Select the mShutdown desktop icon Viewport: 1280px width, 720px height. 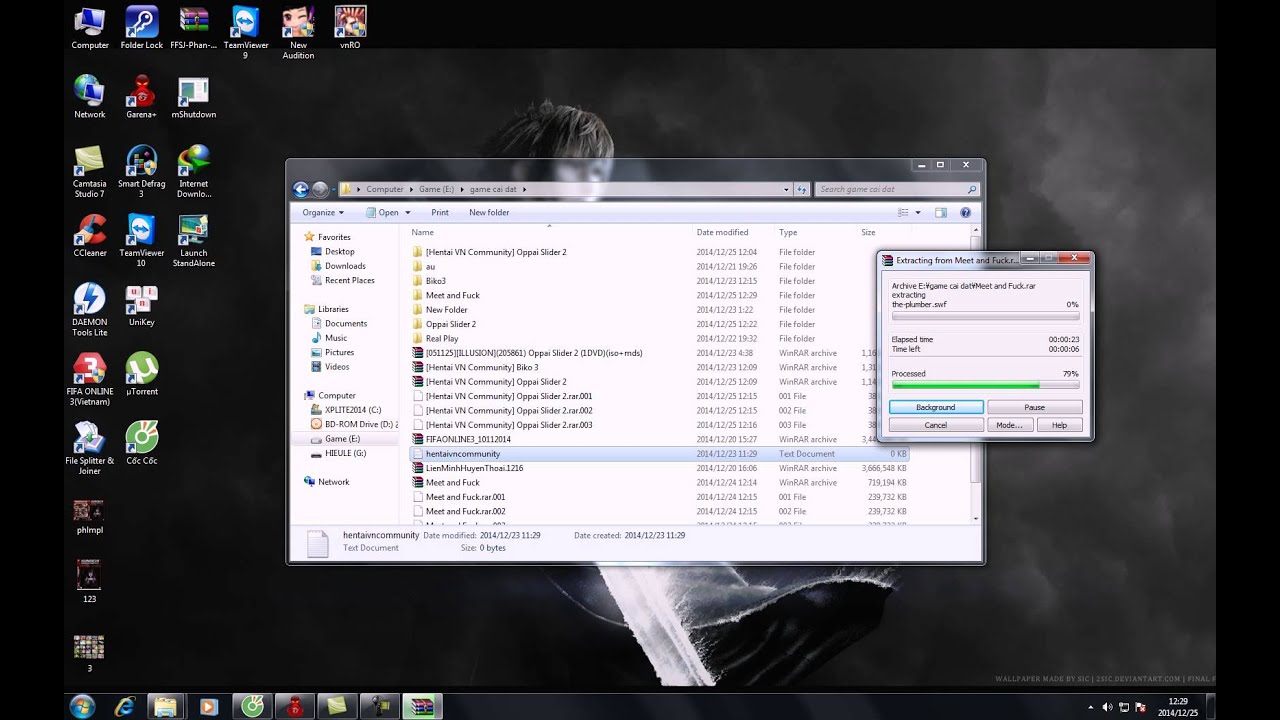coord(193,97)
